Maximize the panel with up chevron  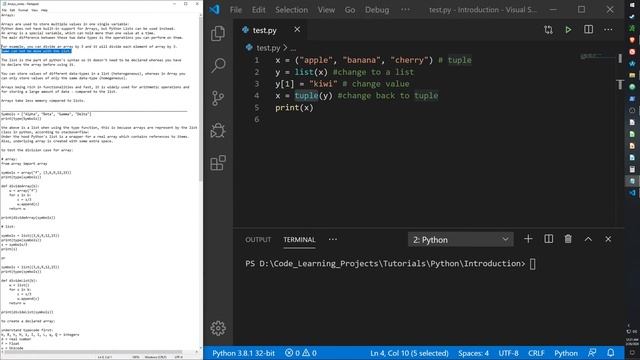tap(588, 239)
